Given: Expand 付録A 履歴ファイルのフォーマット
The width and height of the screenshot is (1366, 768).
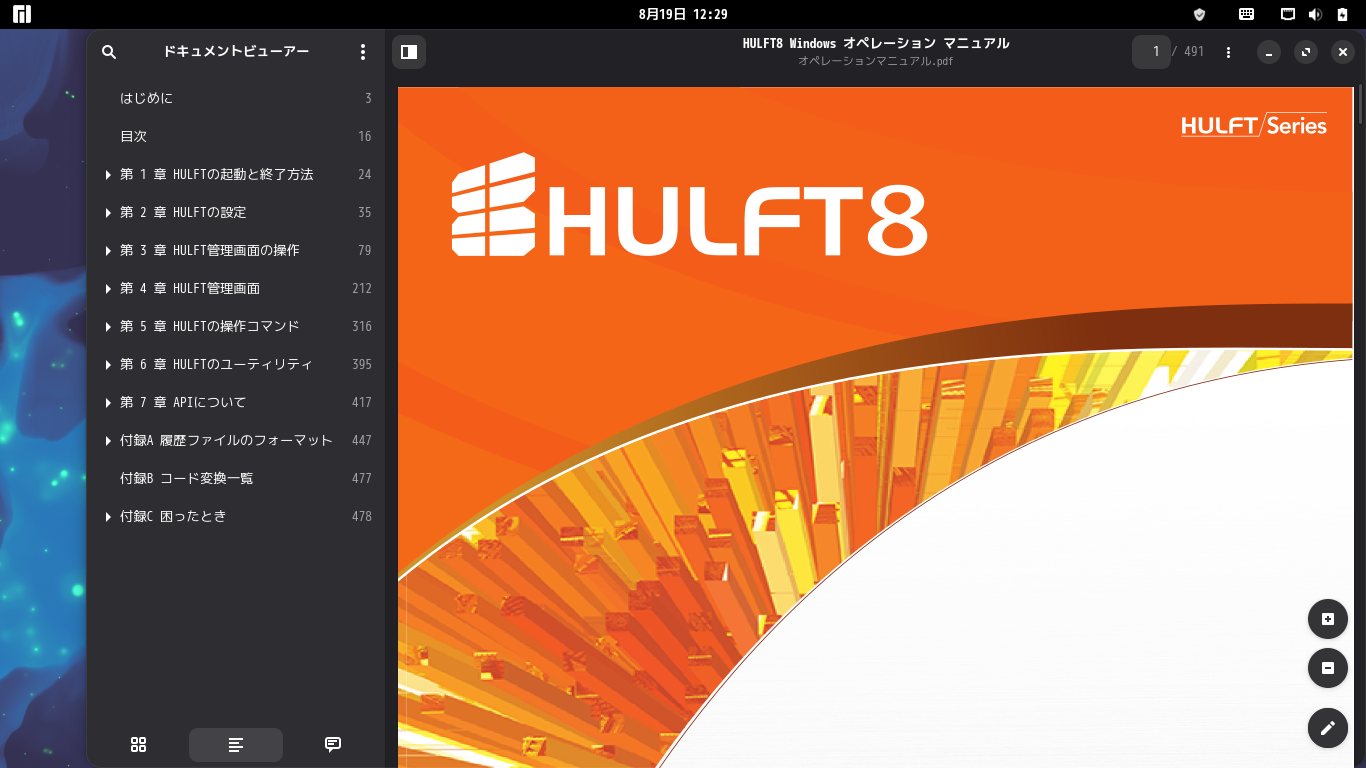Looking at the screenshot, I should 108,441.
